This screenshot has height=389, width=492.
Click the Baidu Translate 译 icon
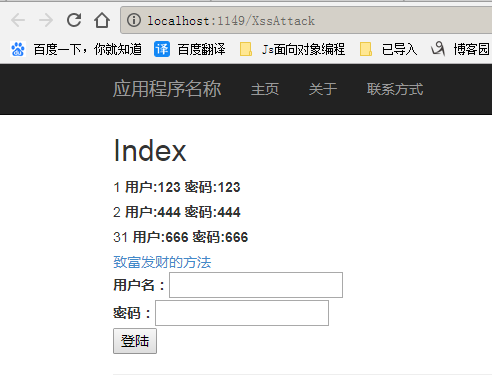coord(162,49)
